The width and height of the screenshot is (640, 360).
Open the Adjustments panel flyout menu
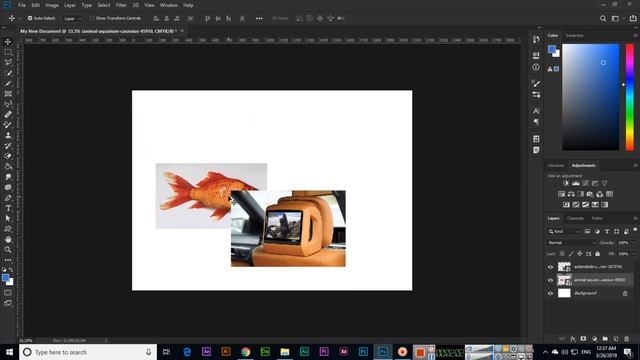[635, 165]
